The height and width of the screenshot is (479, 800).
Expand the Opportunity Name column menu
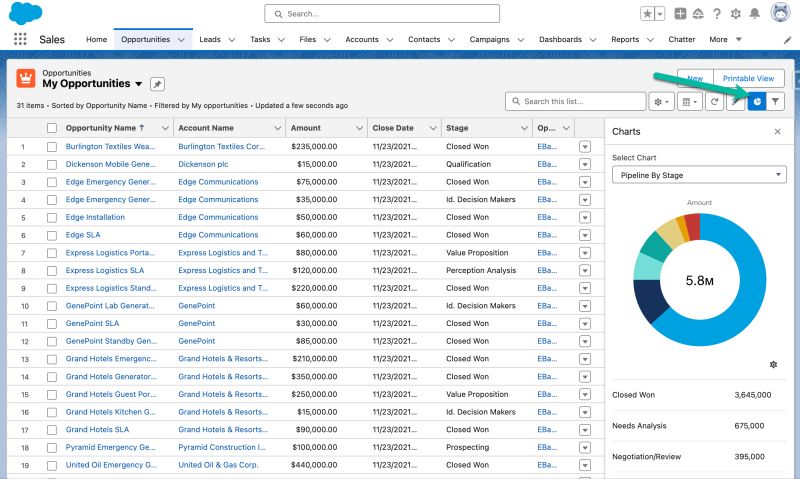165,128
